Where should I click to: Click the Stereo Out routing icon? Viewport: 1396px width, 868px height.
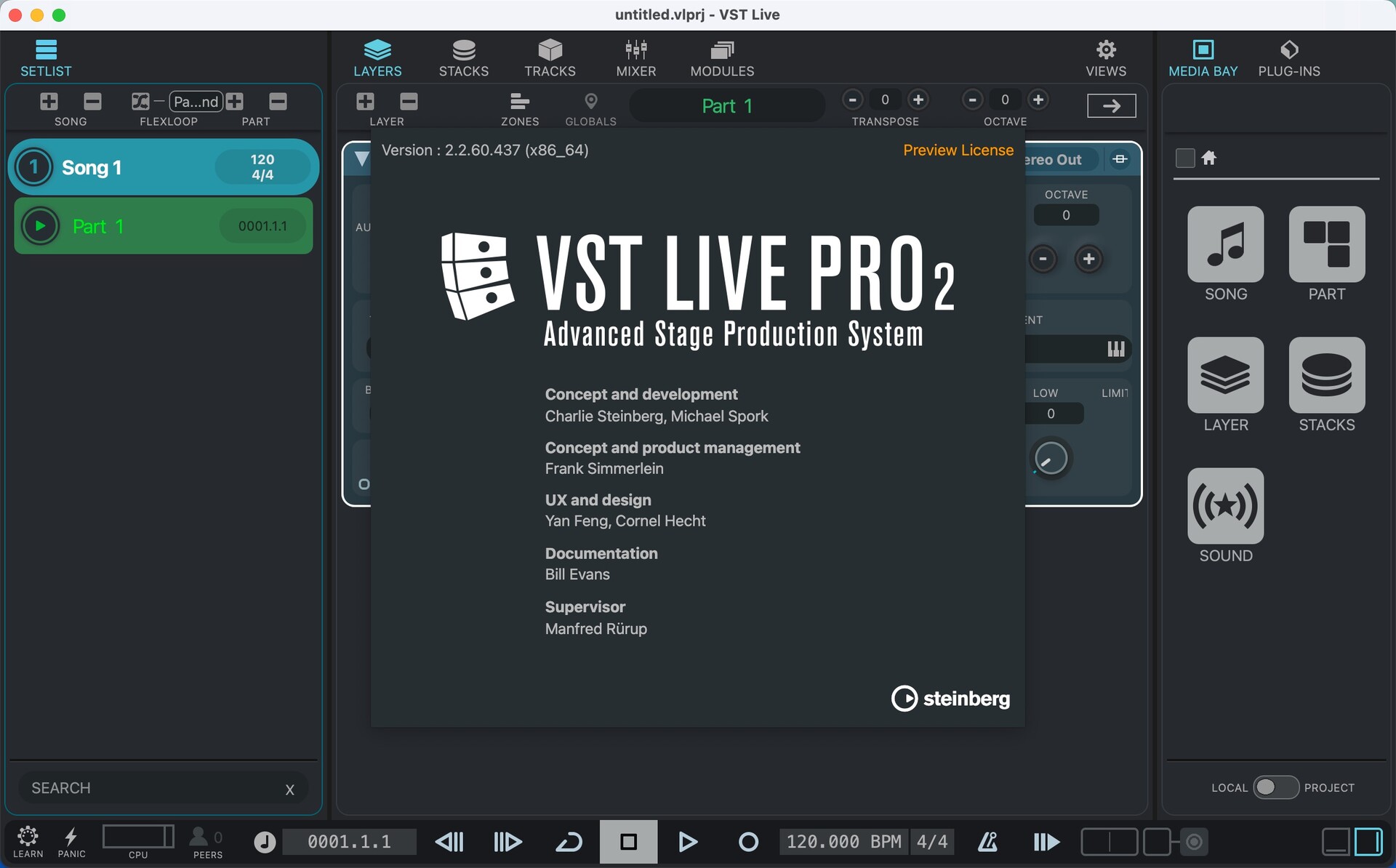pos(1120,159)
